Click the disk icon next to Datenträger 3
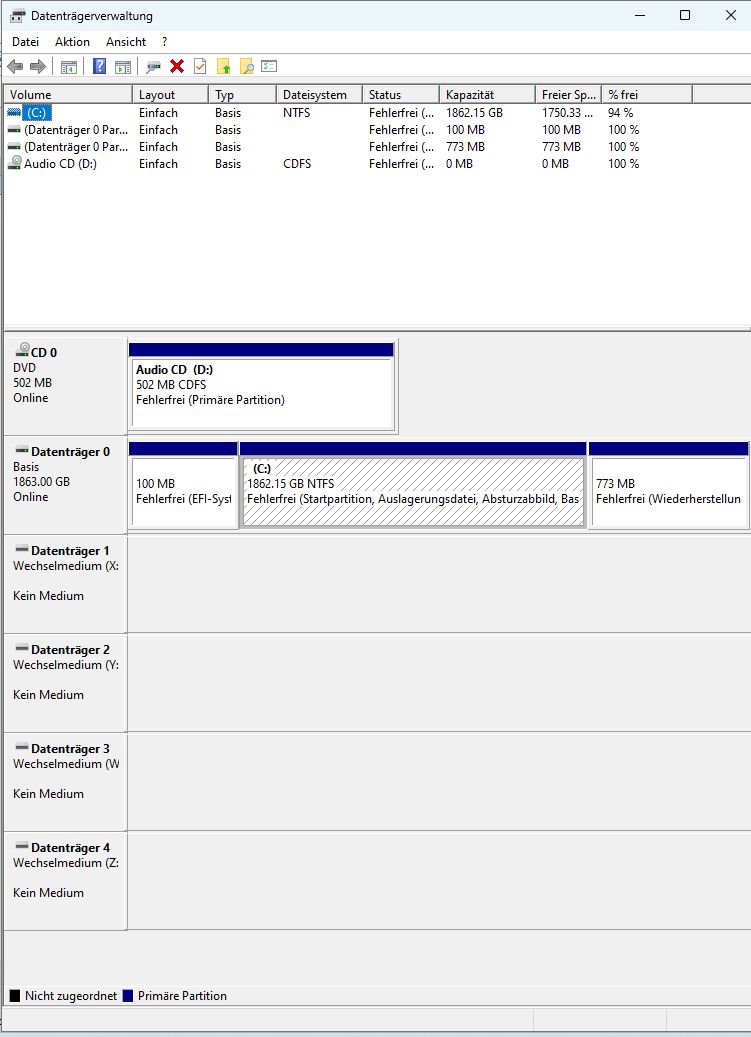This screenshot has height=1037, width=751. [22, 747]
